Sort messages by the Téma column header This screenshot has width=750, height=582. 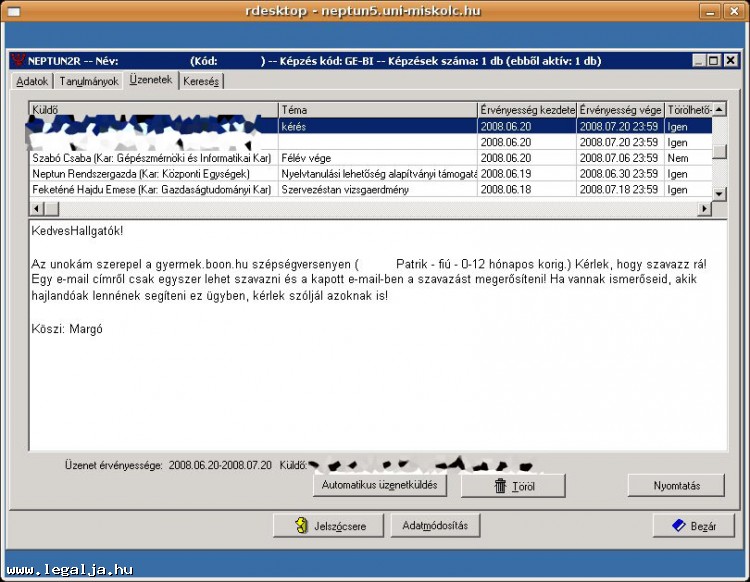point(377,109)
